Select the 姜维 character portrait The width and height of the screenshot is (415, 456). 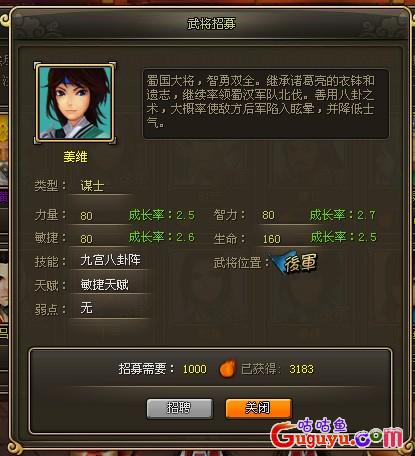click(x=75, y=103)
